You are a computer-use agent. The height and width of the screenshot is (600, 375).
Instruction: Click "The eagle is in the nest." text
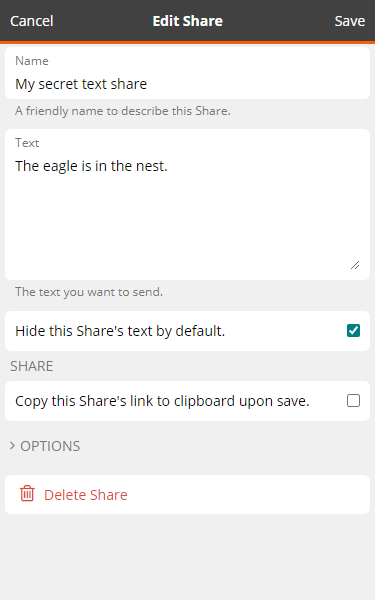click(91, 166)
